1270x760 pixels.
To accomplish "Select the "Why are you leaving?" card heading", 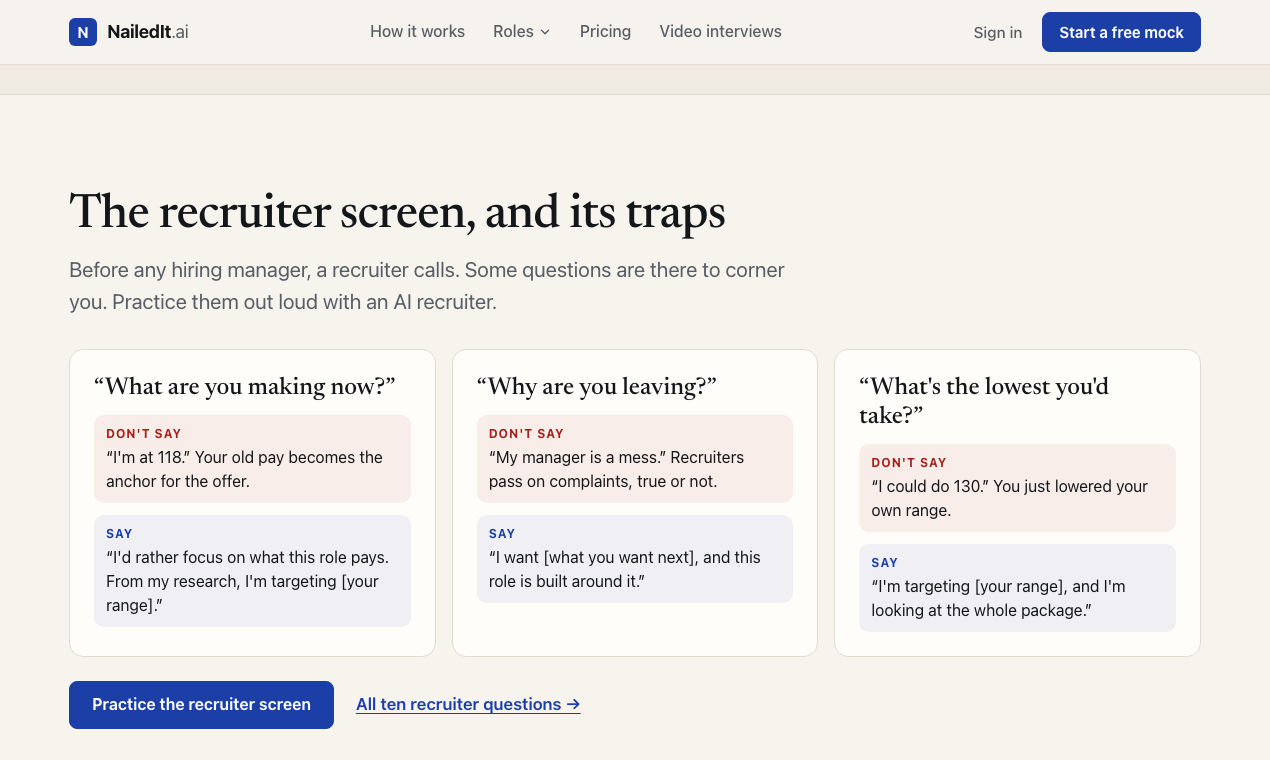I will click(x=597, y=387).
